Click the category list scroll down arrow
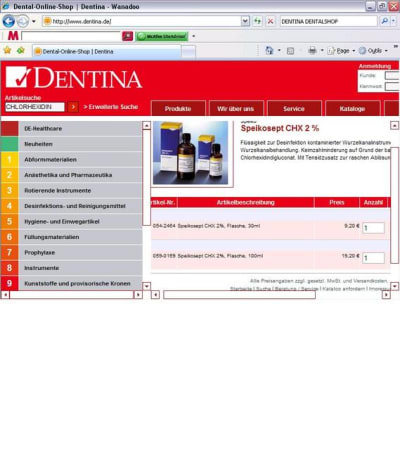The width and height of the screenshot is (400, 450). tap(146, 286)
